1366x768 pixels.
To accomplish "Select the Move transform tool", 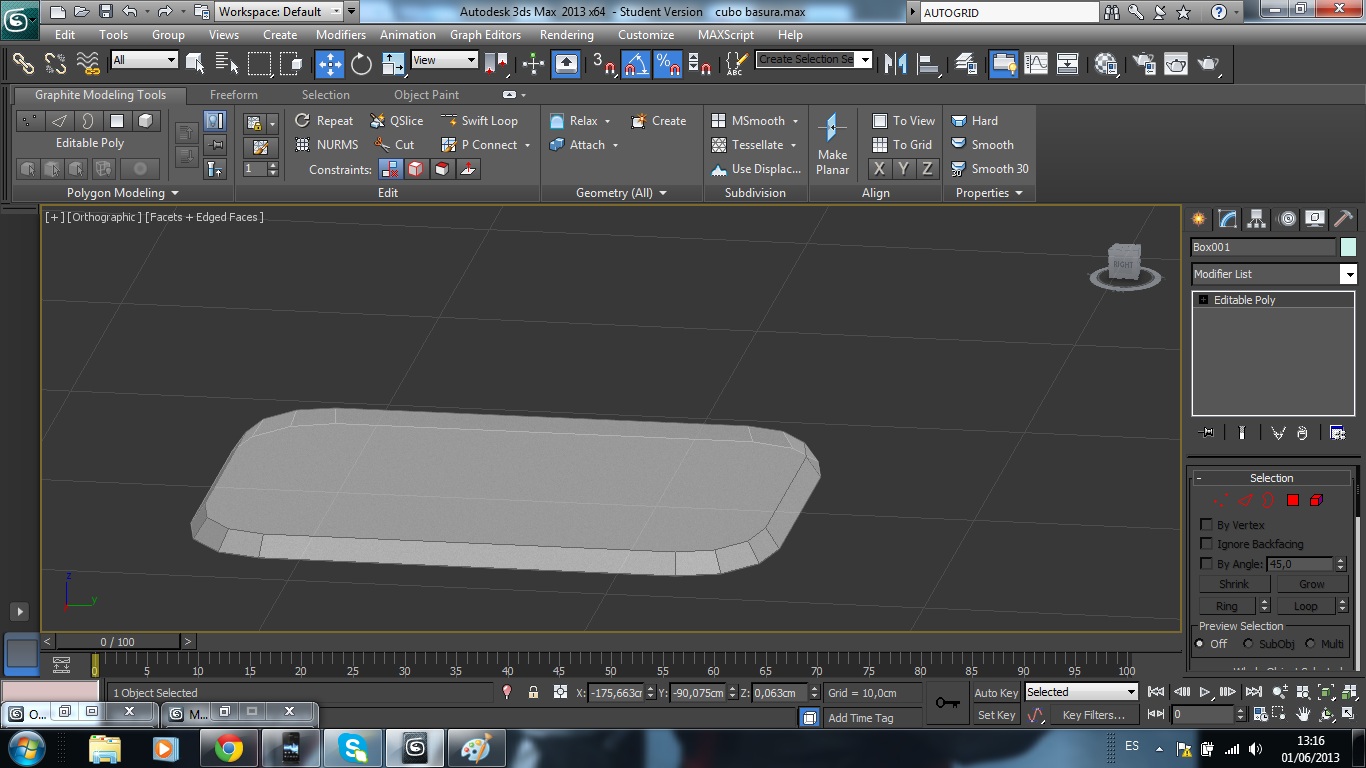I will pyautogui.click(x=330, y=64).
